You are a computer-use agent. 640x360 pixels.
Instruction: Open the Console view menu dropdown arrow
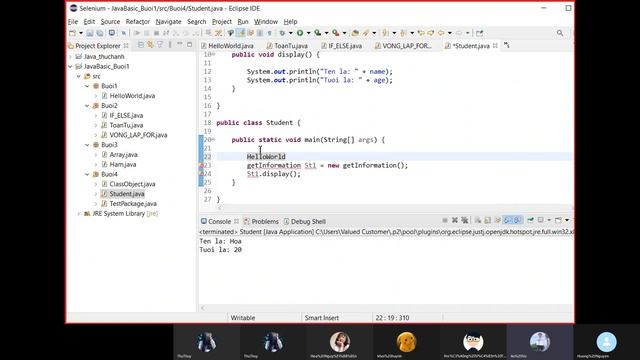(567, 220)
